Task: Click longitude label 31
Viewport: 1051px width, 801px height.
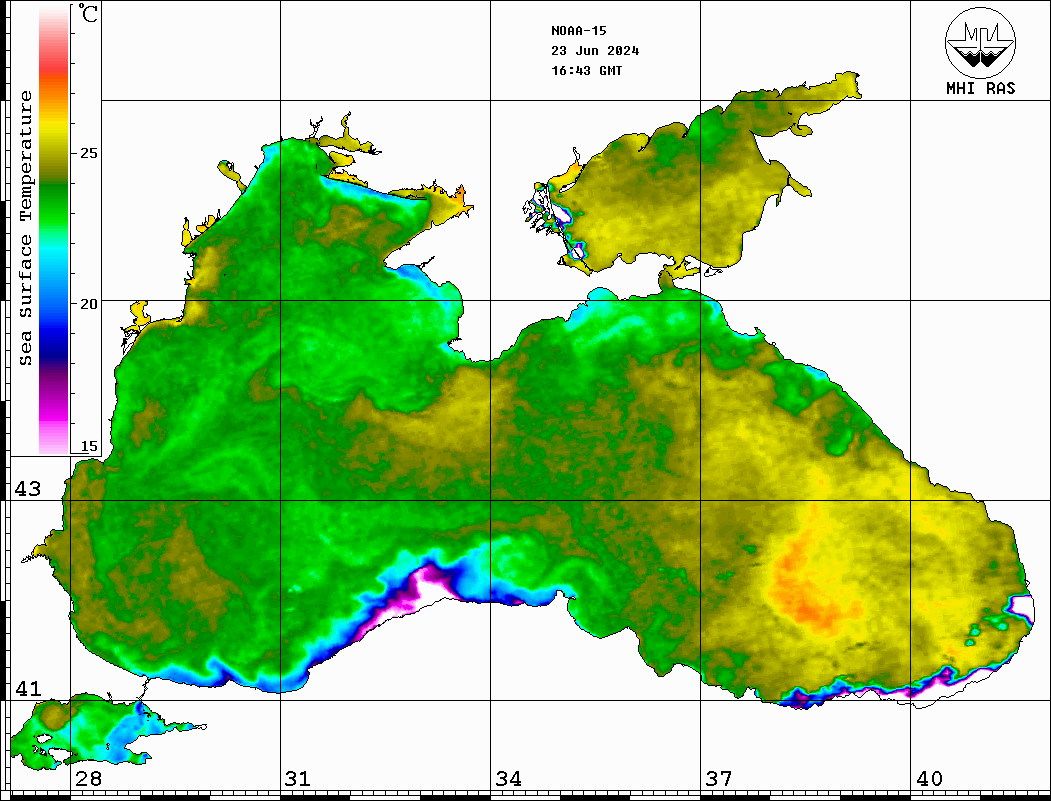Action: click(298, 778)
